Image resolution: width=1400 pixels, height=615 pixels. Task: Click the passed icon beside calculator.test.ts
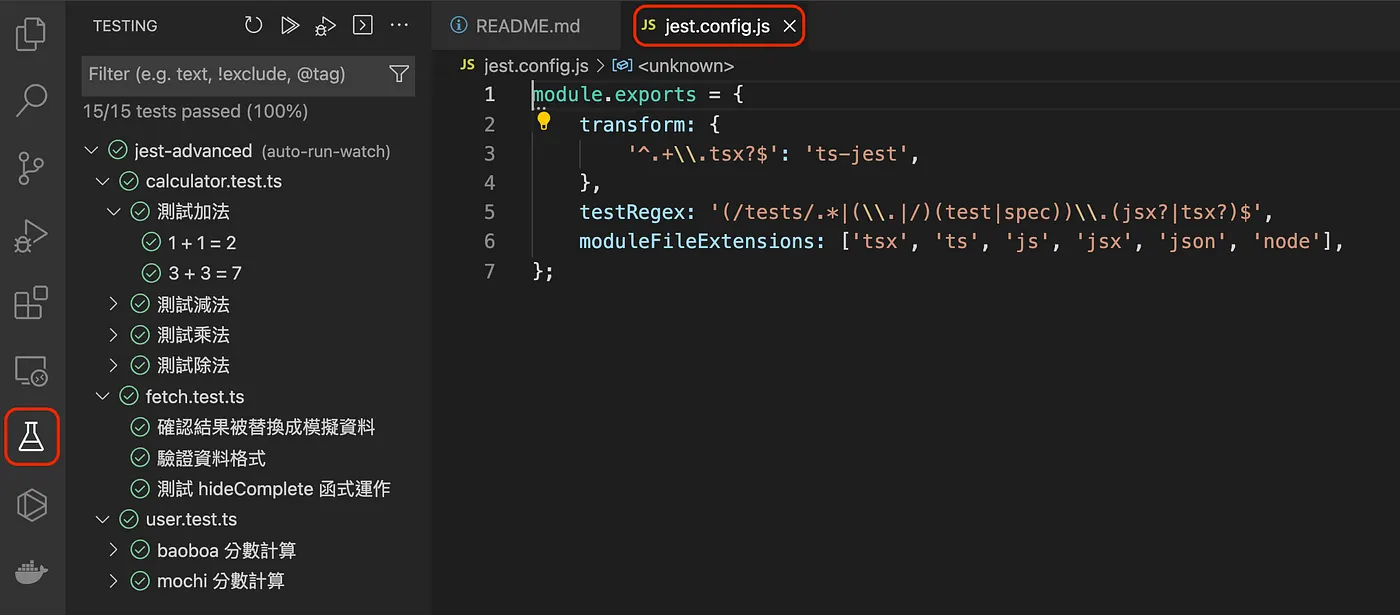[129, 182]
